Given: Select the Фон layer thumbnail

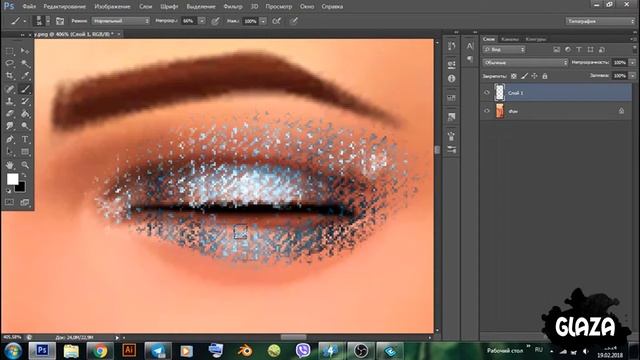Looking at the screenshot, I should coord(500,111).
